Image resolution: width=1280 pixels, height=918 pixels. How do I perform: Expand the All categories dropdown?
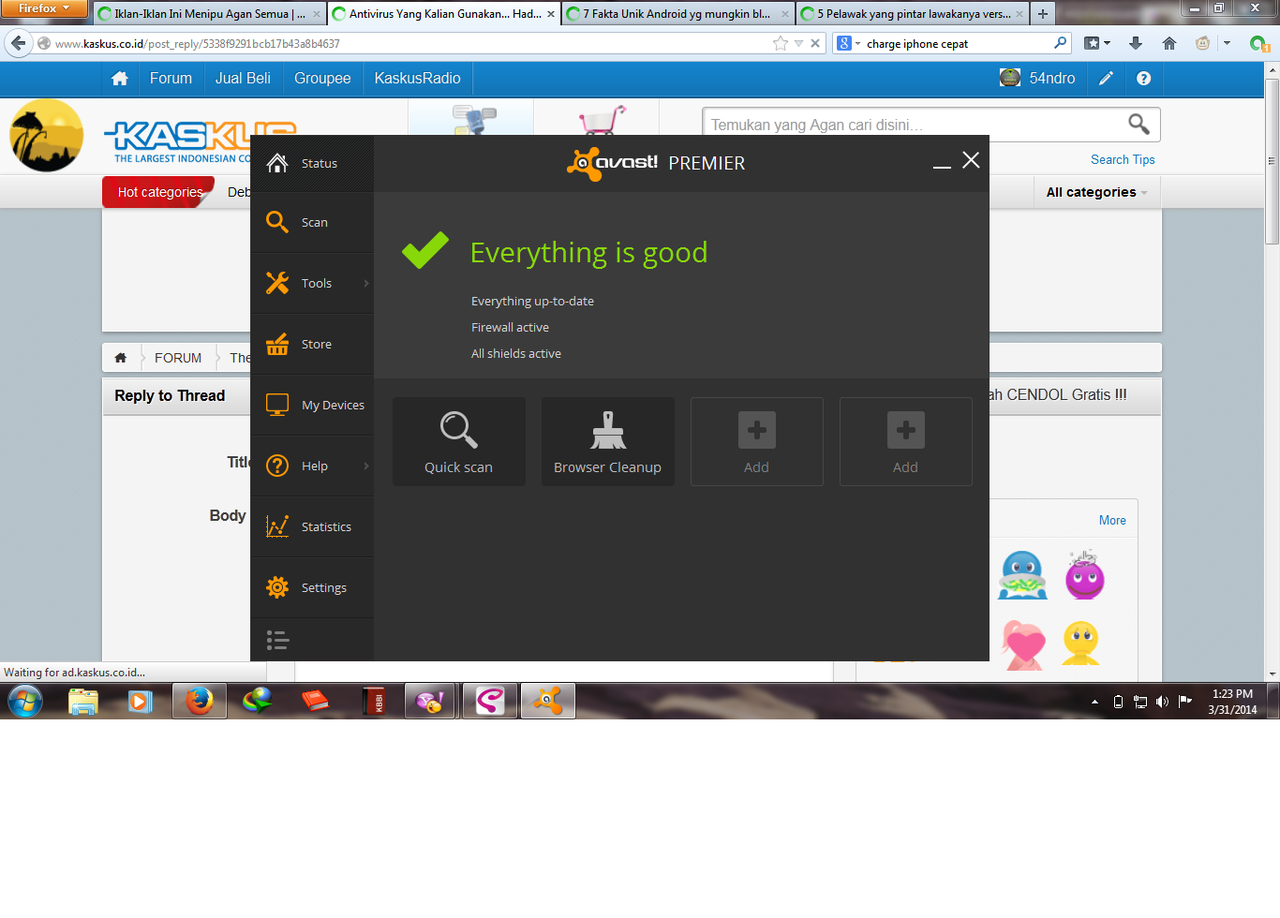click(1097, 192)
